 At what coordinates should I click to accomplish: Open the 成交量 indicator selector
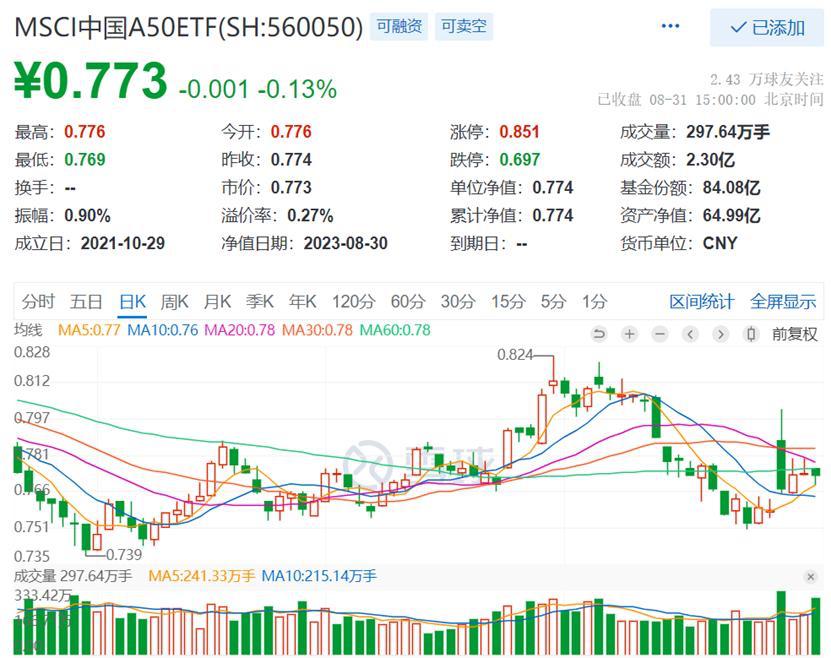coord(40,575)
